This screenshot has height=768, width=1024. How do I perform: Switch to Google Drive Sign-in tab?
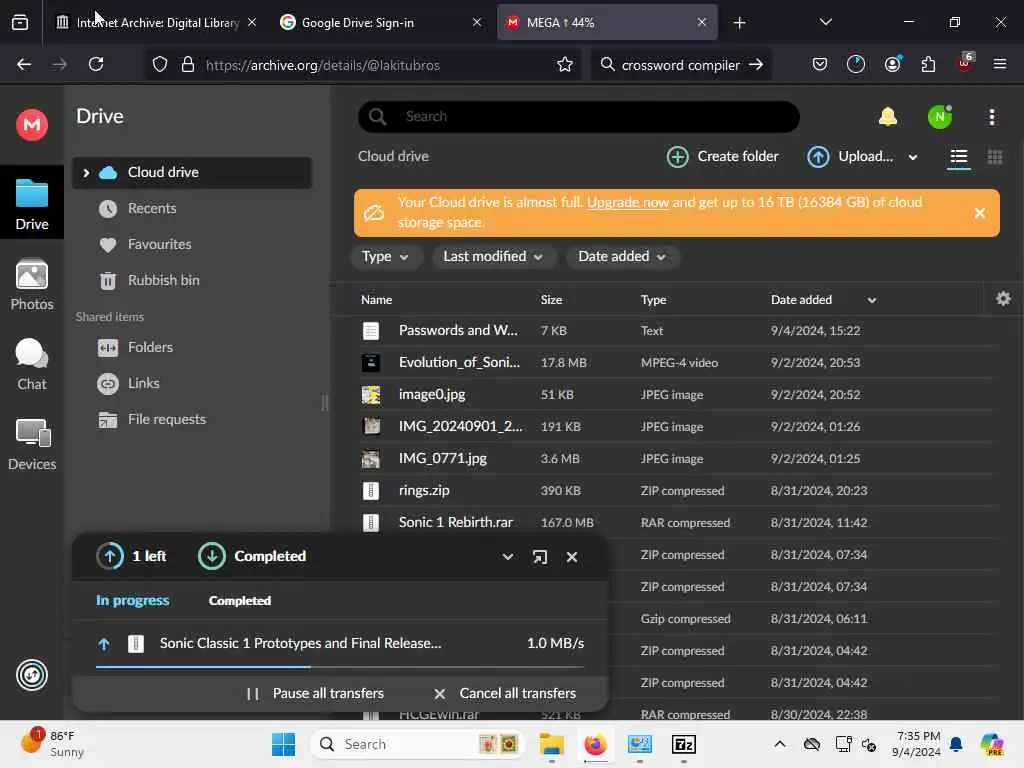(380, 22)
